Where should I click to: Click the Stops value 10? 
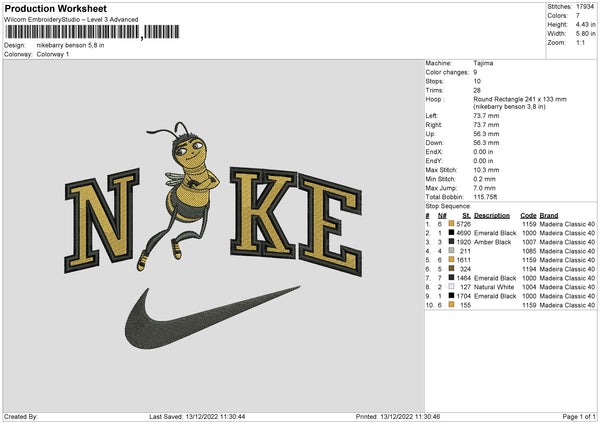click(477, 81)
